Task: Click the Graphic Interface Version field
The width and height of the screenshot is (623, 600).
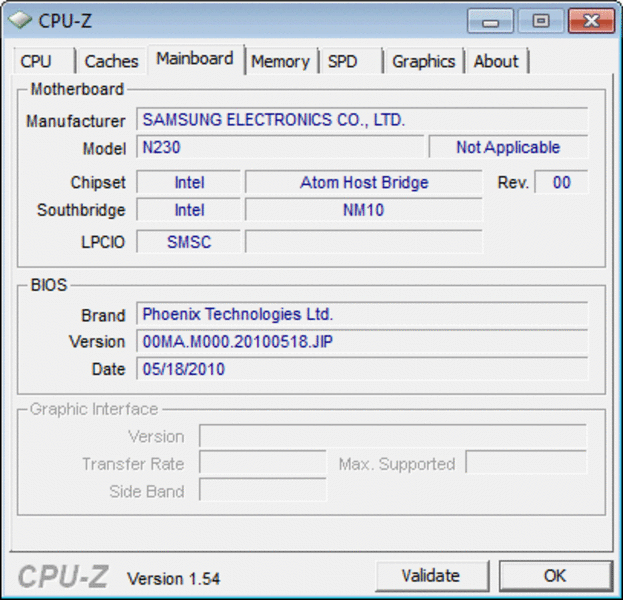Action: pyautogui.click(x=393, y=436)
